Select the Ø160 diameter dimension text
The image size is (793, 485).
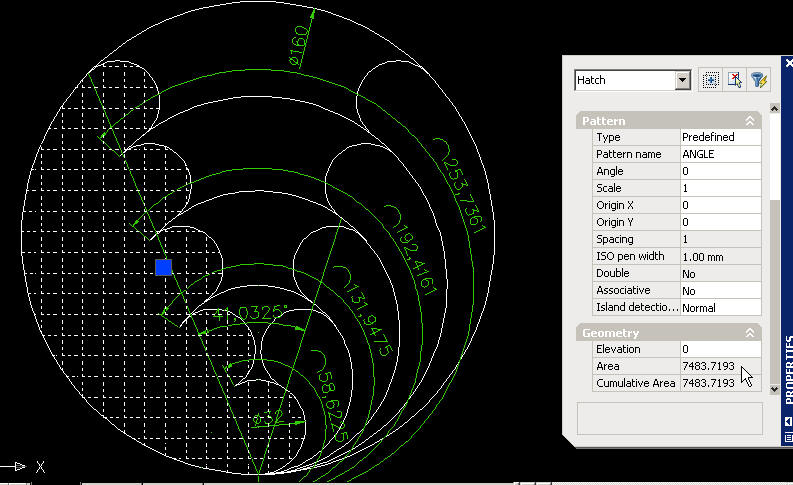[x=298, y=46]
